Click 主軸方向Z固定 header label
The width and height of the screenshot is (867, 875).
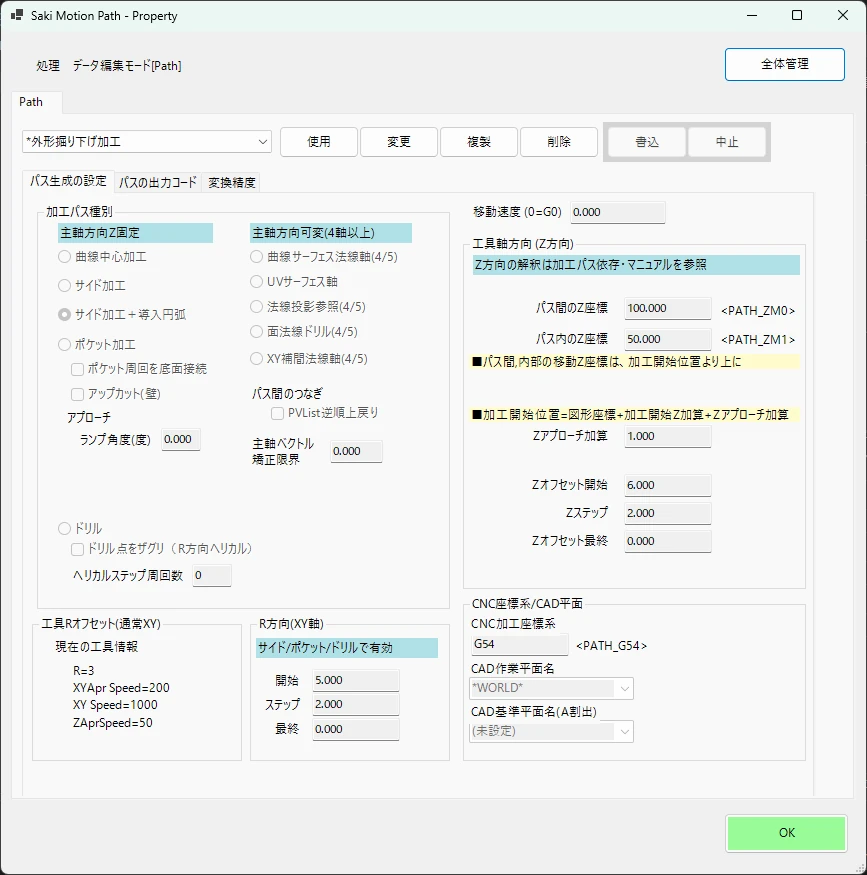pyautogui.click(x=135, y=233)
